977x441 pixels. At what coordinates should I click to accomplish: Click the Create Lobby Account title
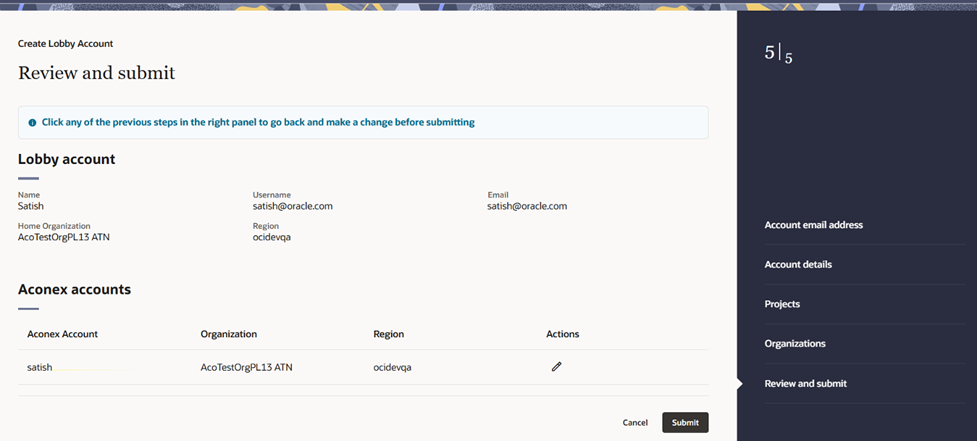65,44
